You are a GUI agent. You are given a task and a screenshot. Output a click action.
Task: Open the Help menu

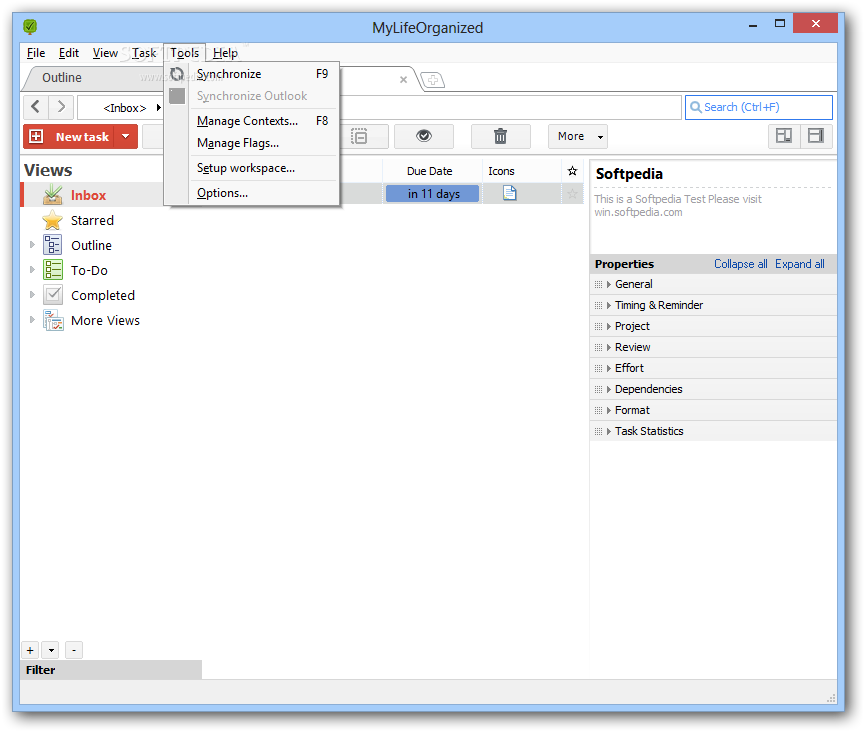point(225,53)
